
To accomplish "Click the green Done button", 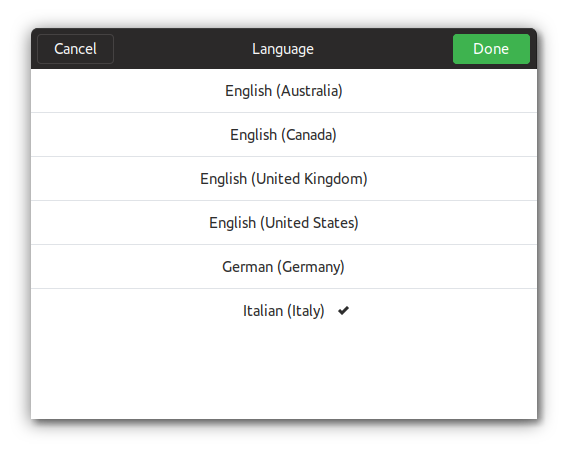I will click(491, 49).
